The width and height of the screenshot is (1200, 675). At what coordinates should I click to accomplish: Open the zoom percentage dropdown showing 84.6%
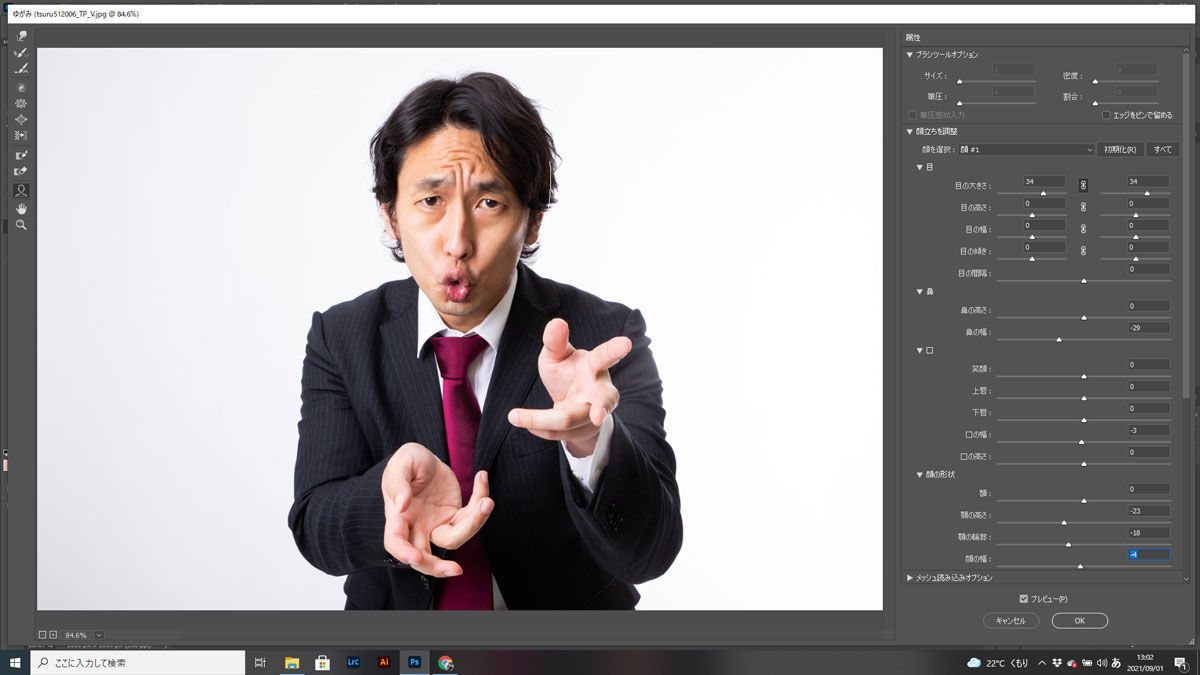click(x=97, y=634)
